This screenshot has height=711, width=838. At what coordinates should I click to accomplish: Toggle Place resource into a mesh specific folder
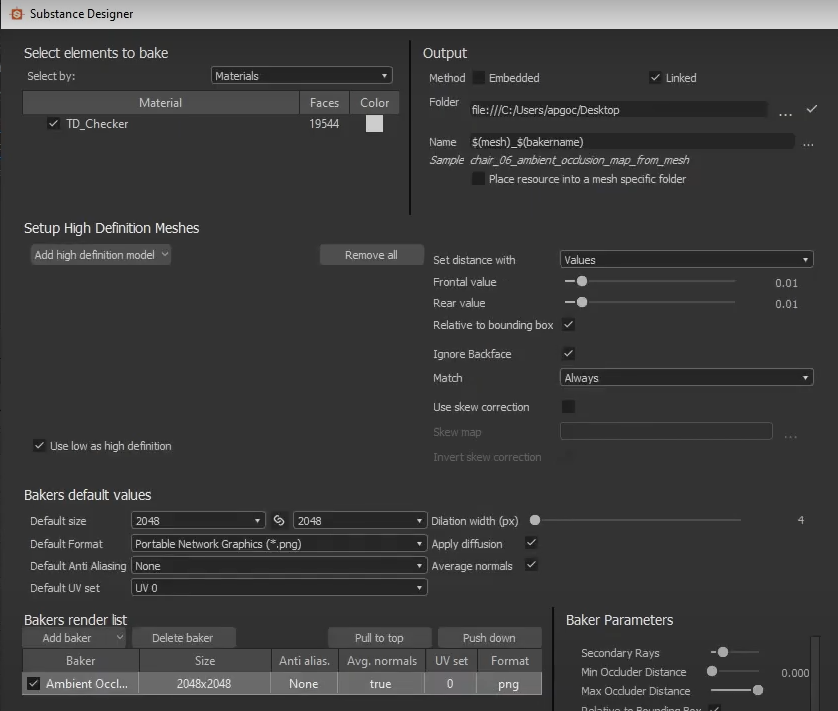point(477,178)
